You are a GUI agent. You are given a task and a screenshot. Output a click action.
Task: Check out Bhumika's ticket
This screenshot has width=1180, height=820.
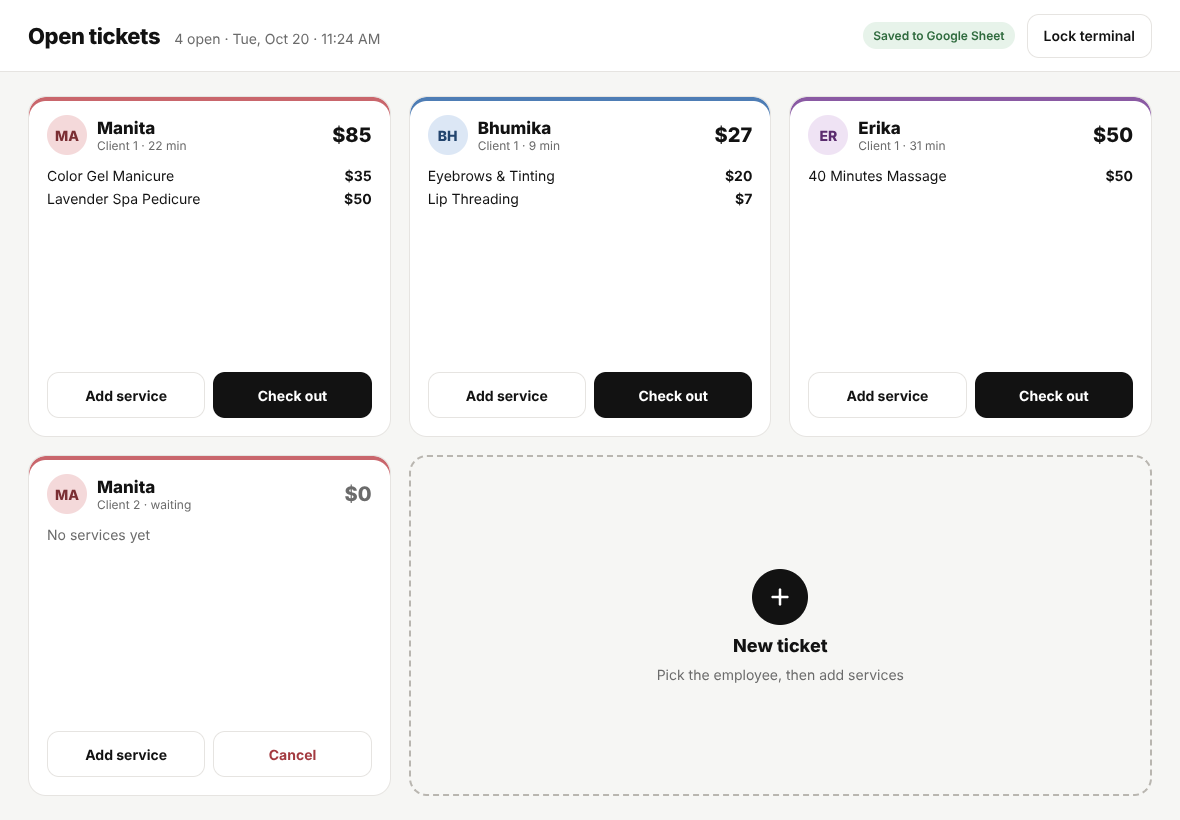[673, 395]
